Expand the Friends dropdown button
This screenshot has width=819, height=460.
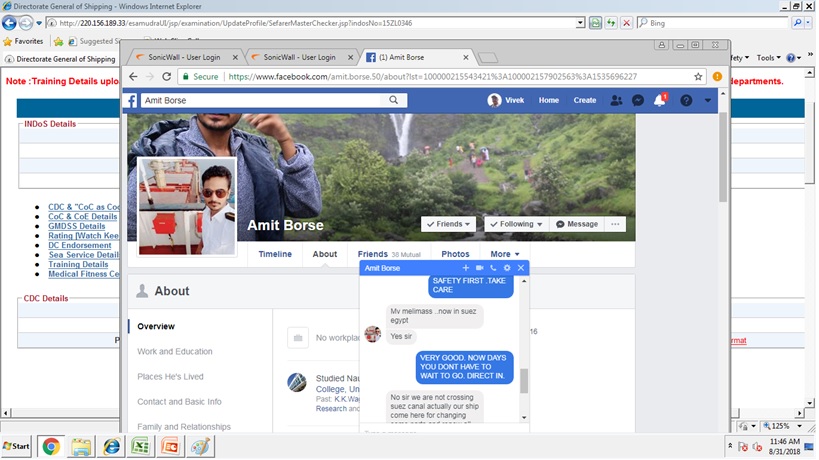pyautogui.click(x=448, y=224)
